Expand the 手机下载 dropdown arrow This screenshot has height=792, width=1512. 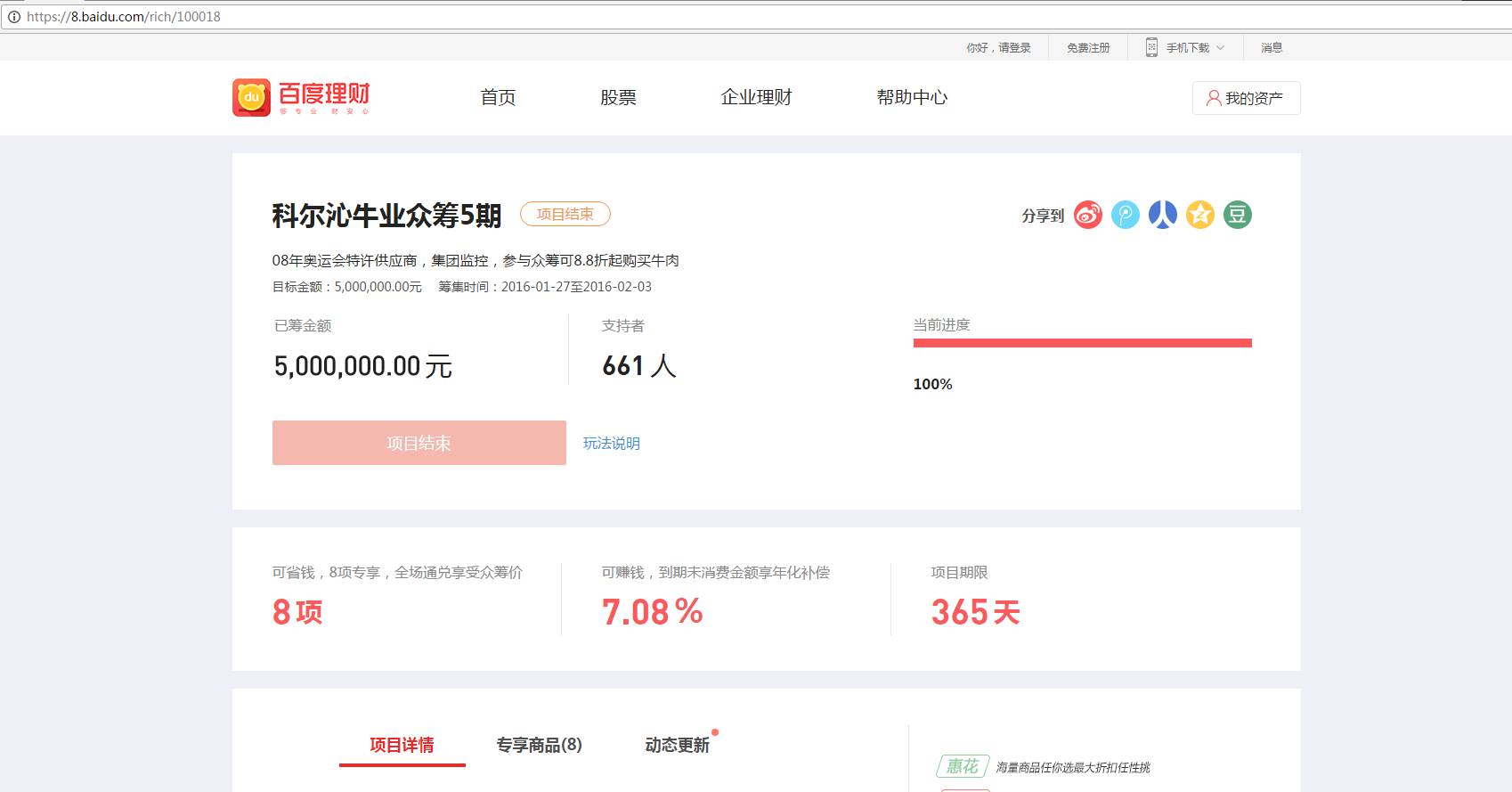pyautogui.click(x=1221, y=48)
